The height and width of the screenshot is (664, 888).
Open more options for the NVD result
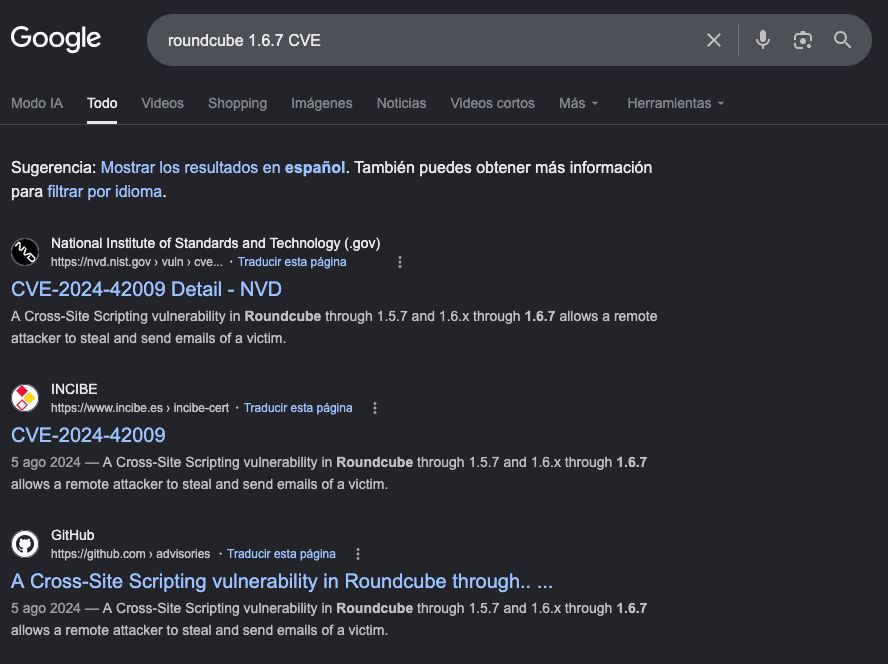(400, 262)
